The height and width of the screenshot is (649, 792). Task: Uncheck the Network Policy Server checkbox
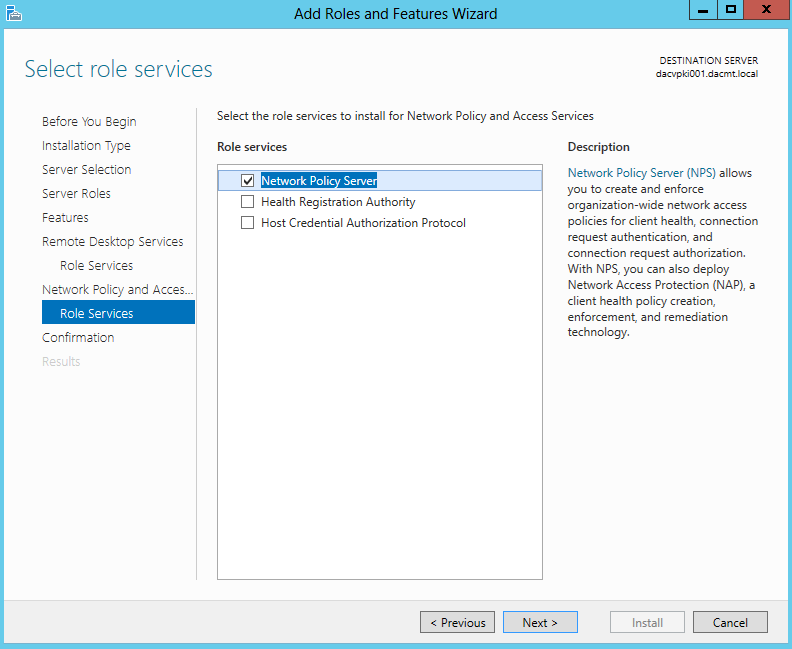pos(248,180)
